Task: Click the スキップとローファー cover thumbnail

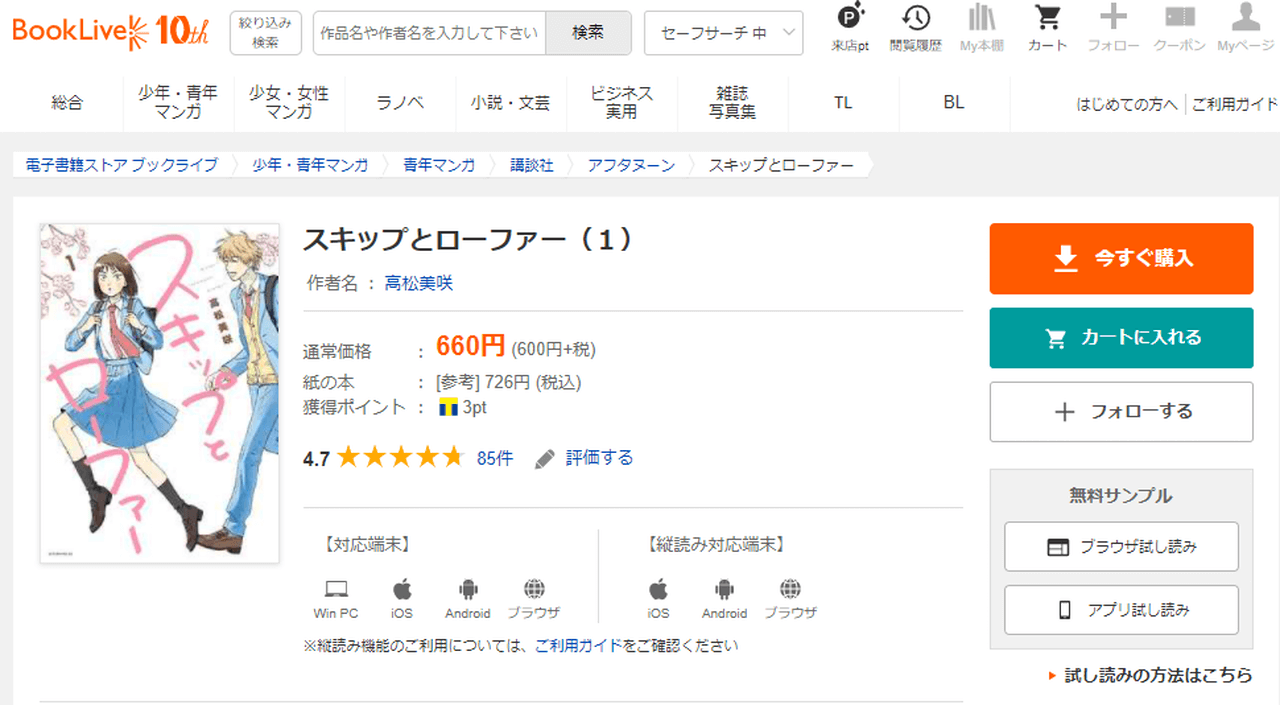Action: [x=160, y=393]
